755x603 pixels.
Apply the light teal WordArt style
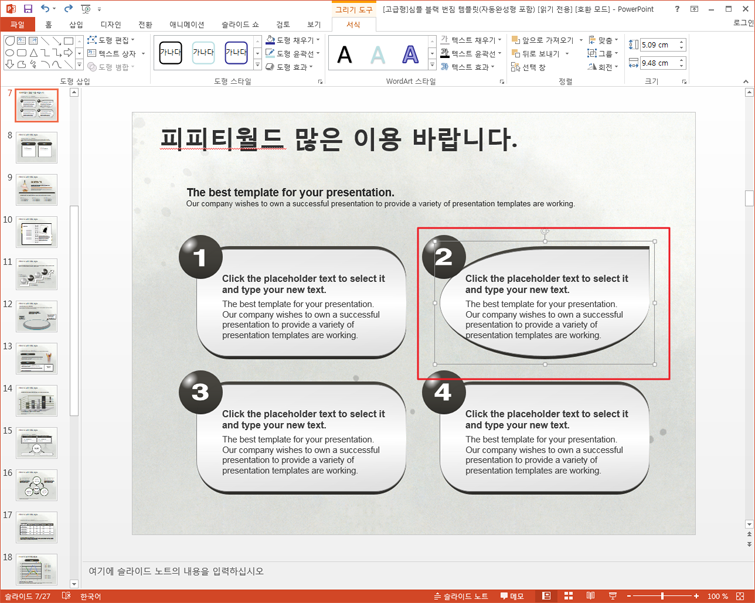378,54
